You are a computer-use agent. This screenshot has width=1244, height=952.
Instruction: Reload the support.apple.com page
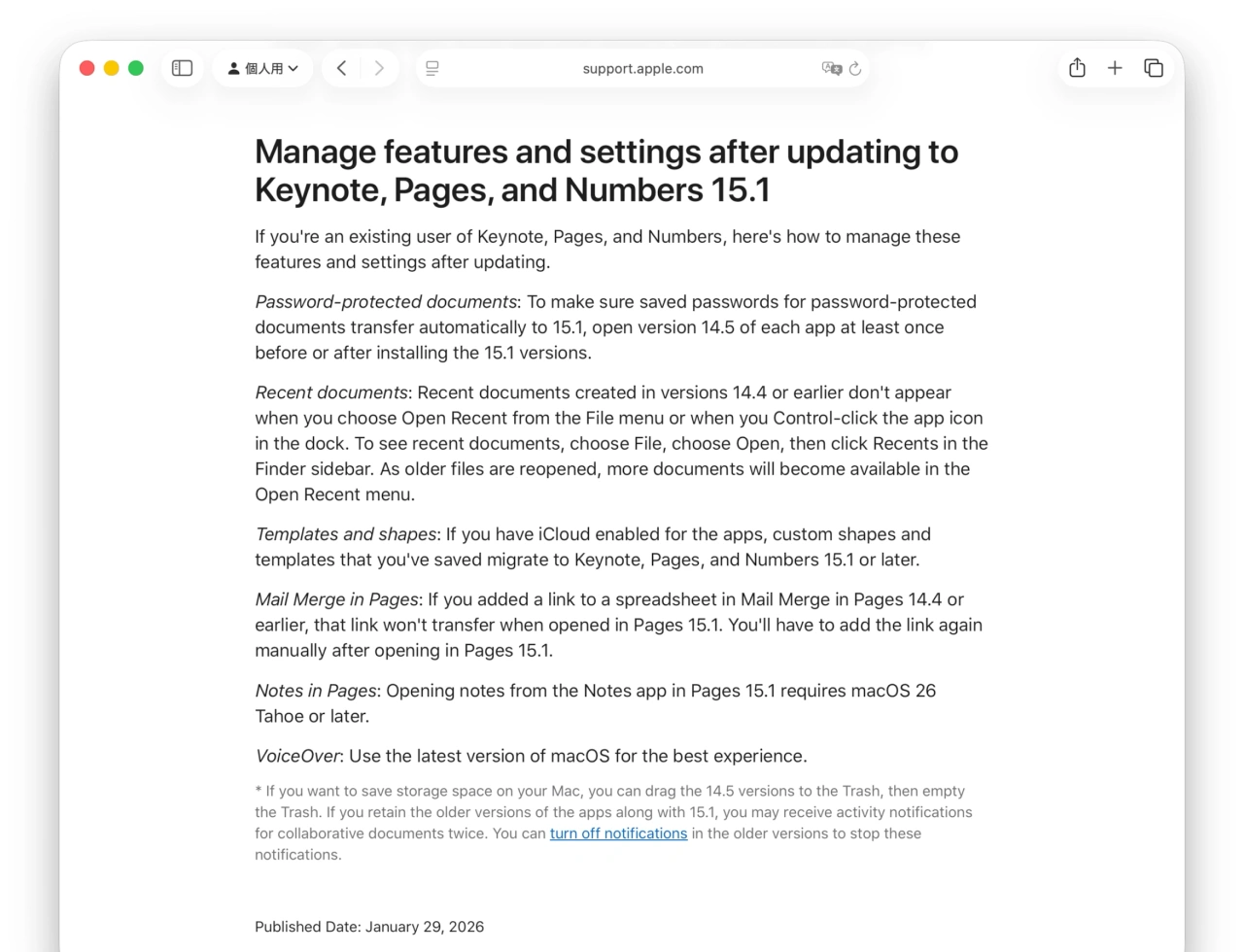(855, 68)
